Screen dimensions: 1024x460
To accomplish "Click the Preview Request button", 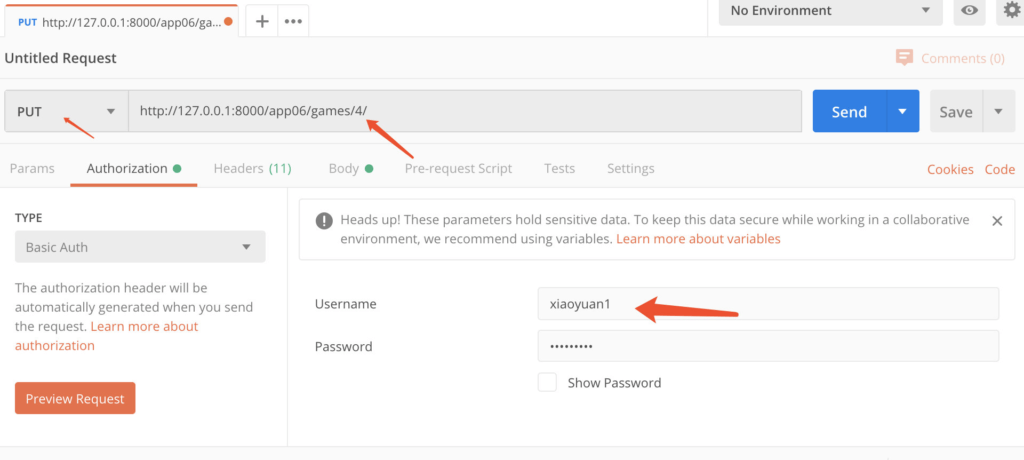I will point(75,398).
